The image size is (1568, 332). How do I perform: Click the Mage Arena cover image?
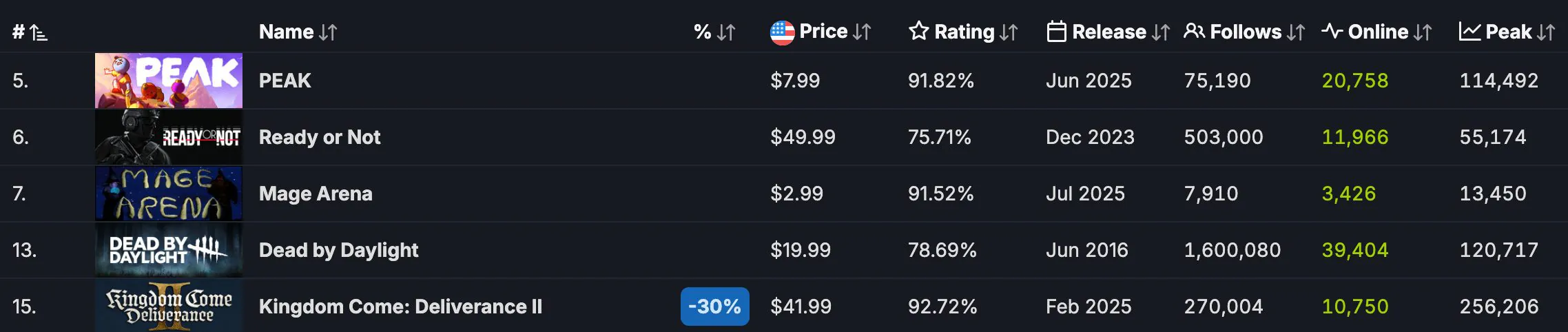[x=169, y=194]
